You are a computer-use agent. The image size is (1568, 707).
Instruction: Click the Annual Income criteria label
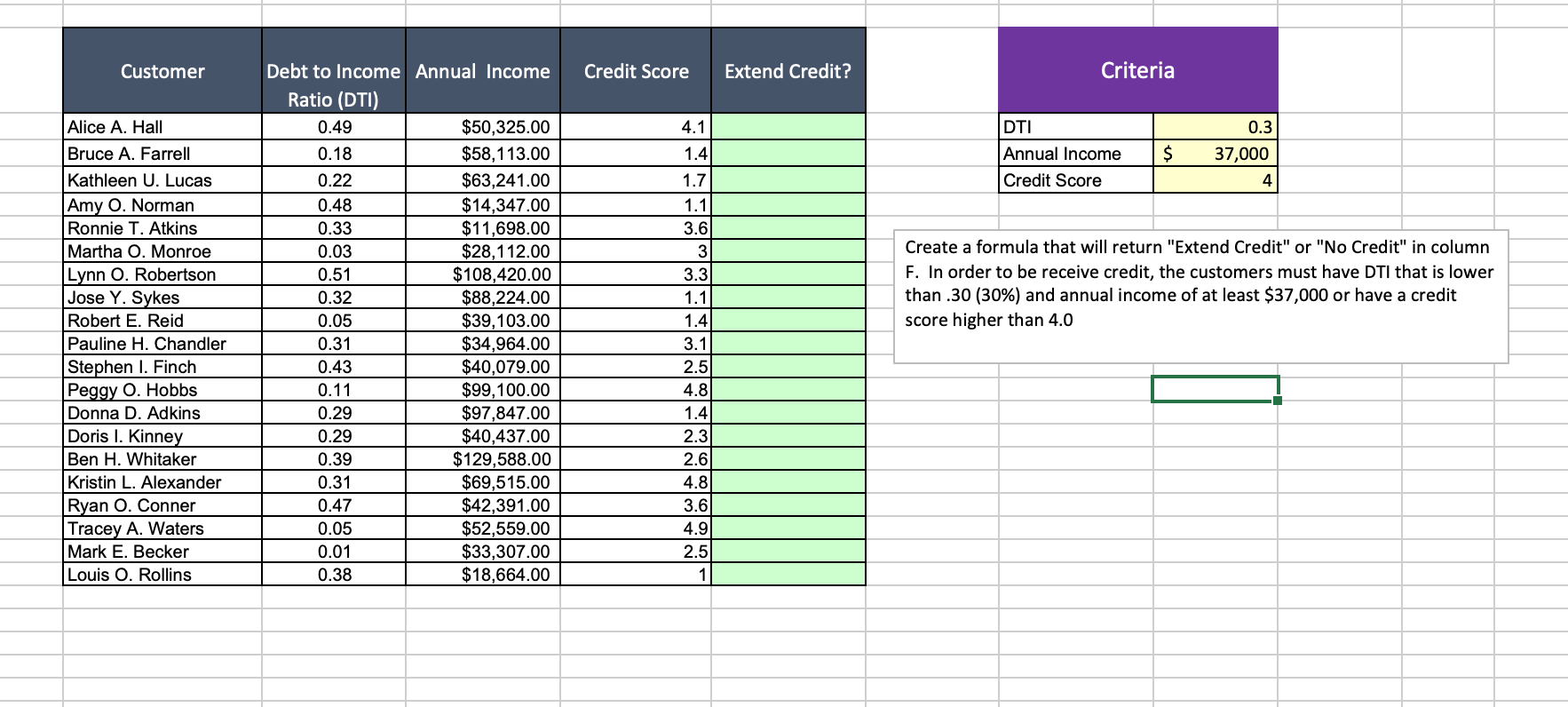click(x=1076, y=154)
